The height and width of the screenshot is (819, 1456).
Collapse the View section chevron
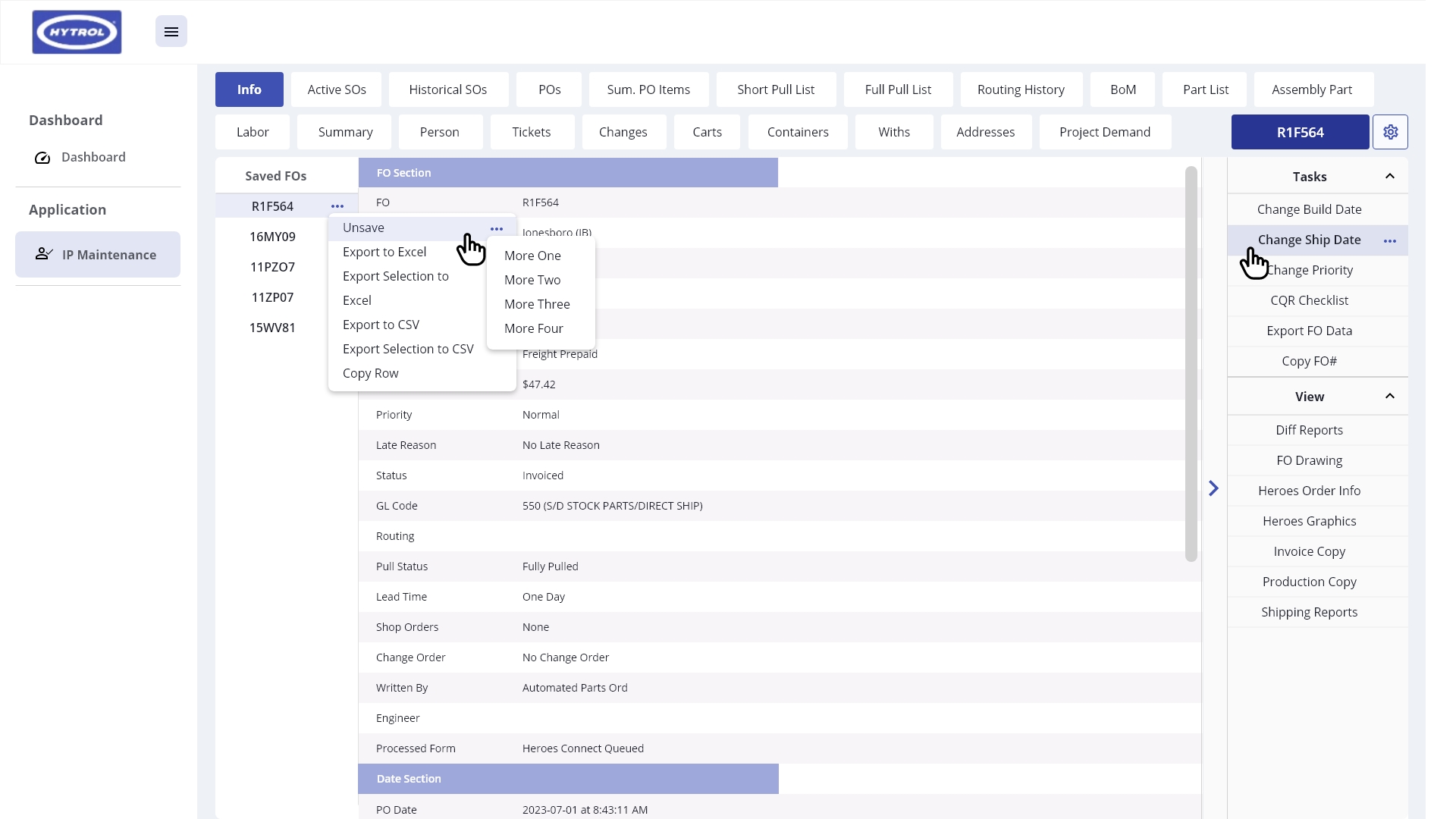pos(1390,396)
